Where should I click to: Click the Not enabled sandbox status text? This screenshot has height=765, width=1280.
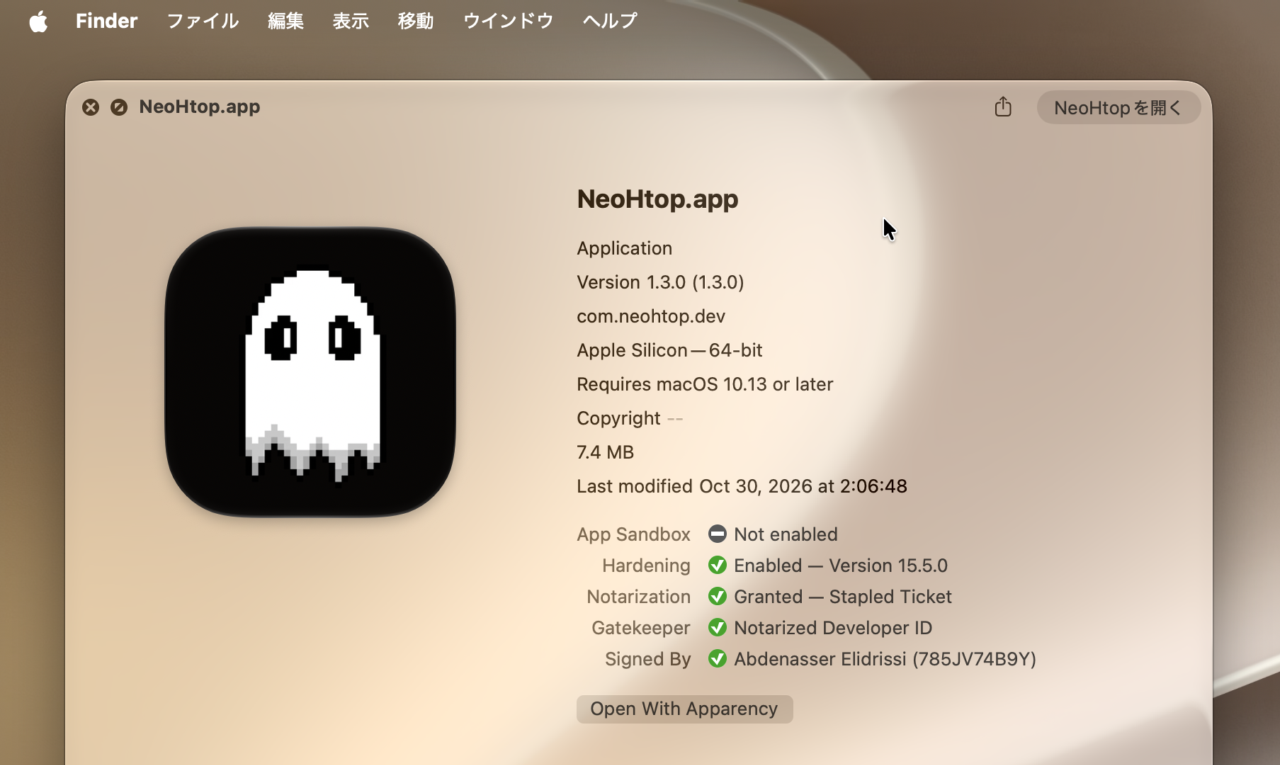(786, 534)
